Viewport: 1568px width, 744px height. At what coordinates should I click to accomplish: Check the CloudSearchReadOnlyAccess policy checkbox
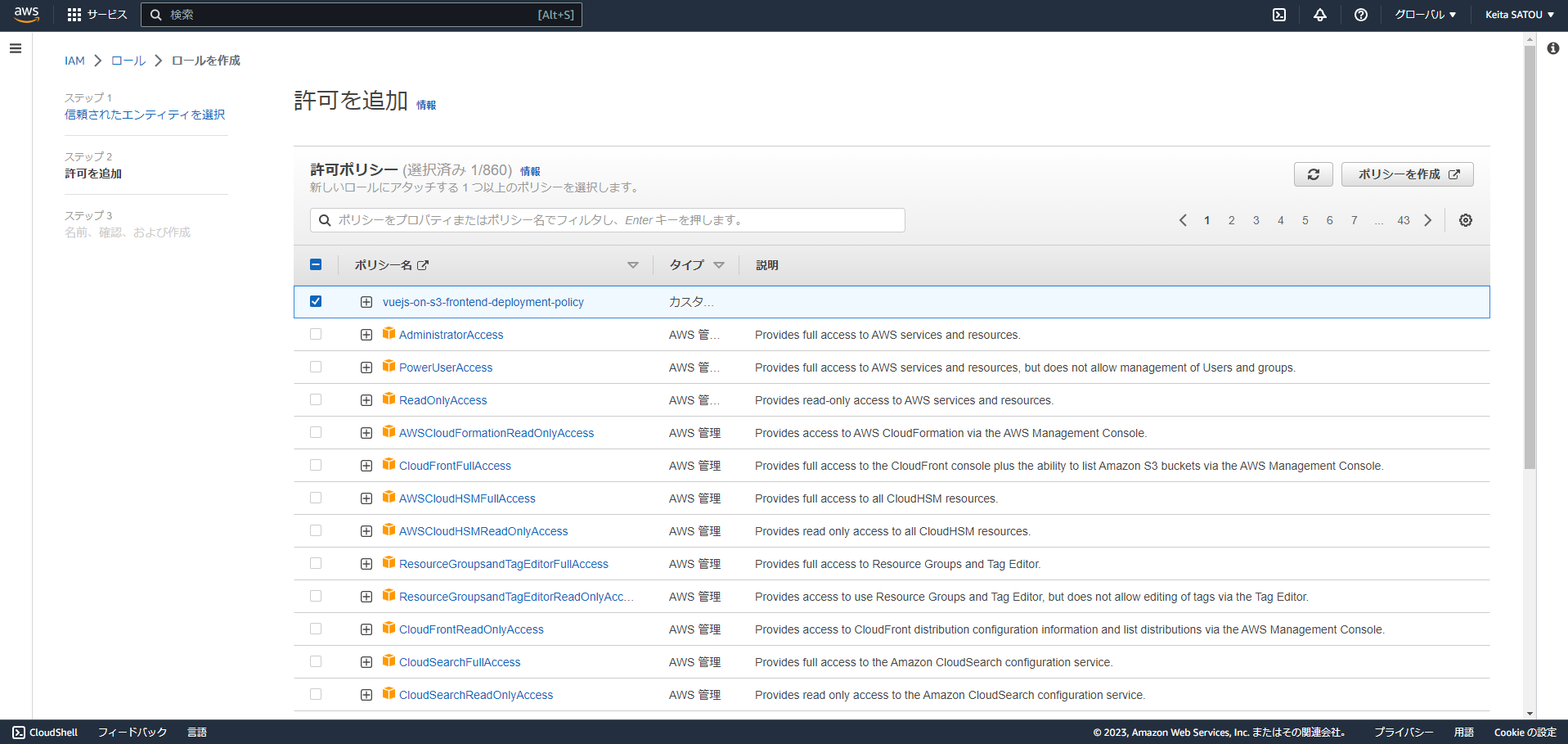coord(316,694)
